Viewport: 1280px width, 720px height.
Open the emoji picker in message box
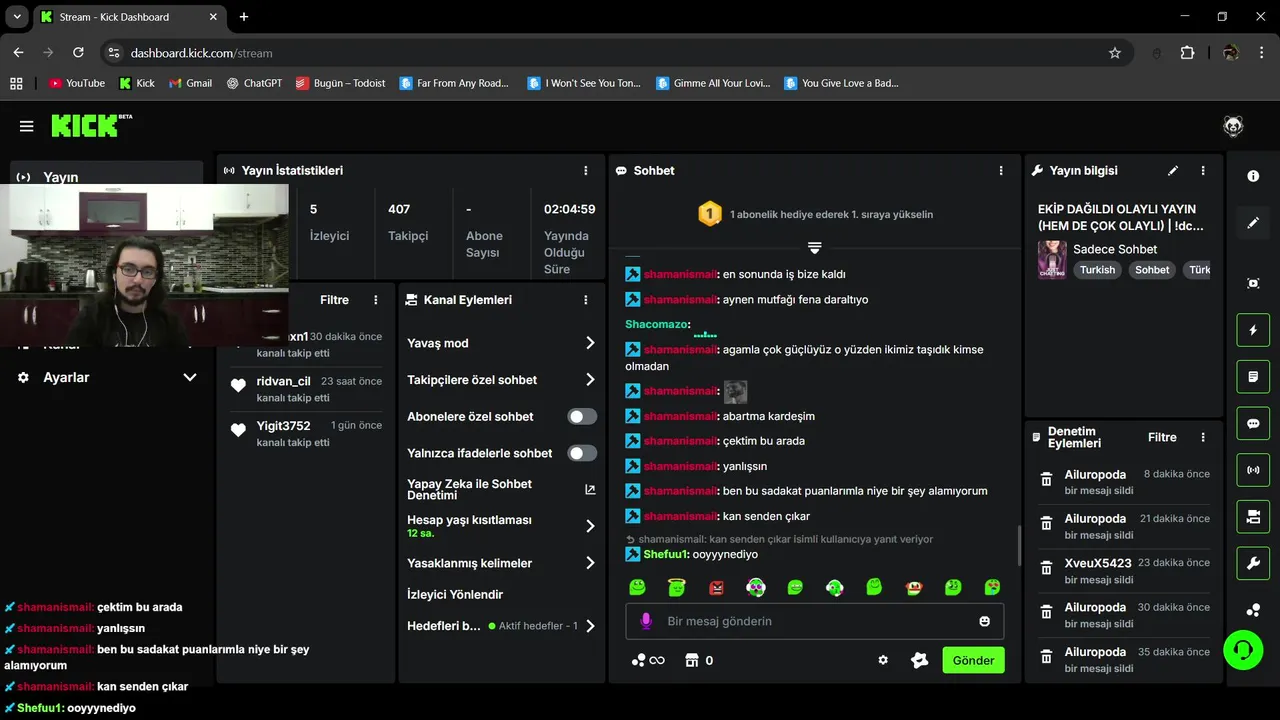coord(984,621)
